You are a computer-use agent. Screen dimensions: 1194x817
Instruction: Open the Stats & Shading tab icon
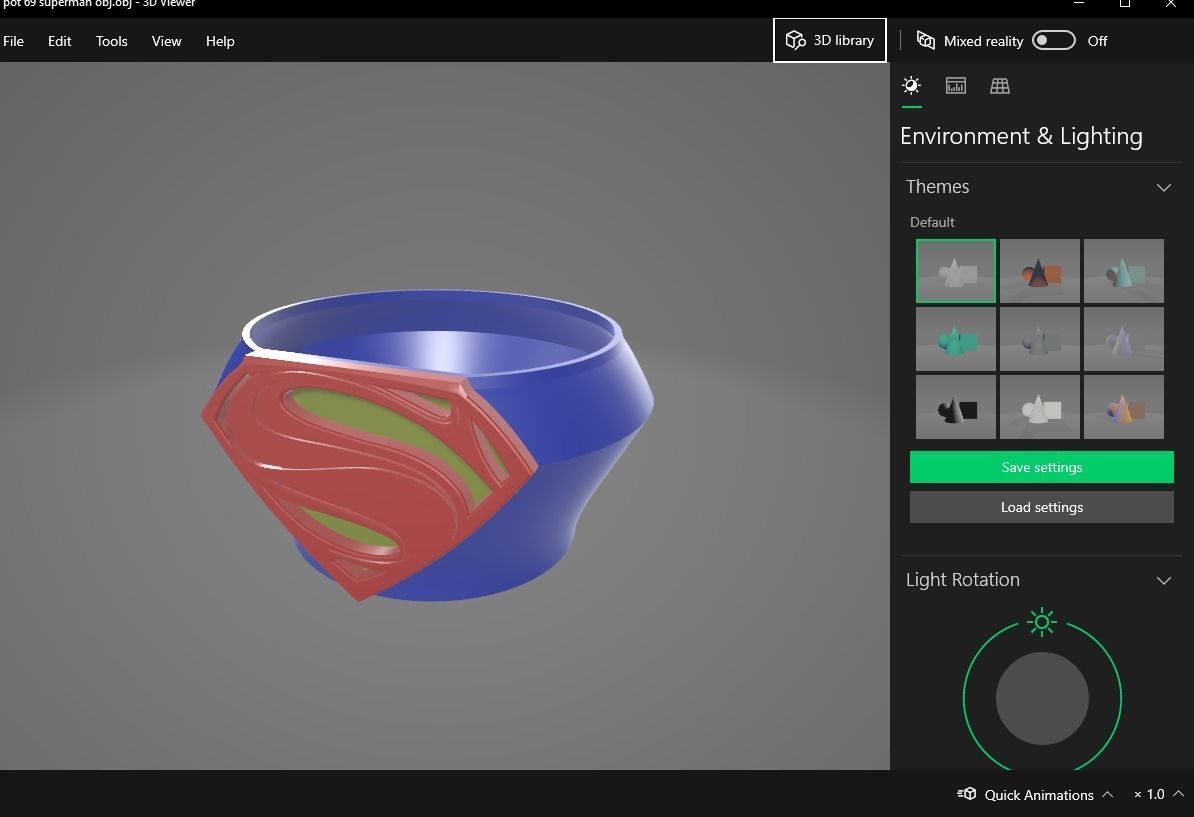coord(956,85)
